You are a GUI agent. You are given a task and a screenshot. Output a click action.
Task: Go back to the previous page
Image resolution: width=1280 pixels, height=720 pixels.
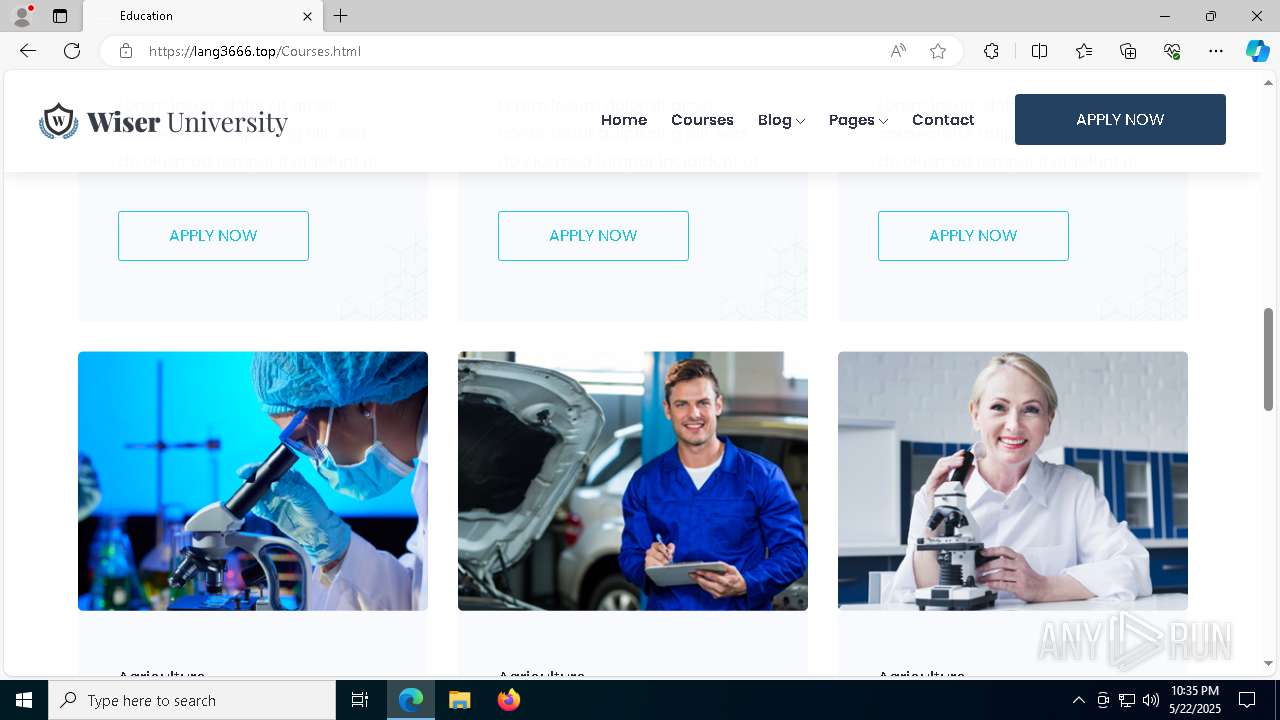tap(27, 51)
